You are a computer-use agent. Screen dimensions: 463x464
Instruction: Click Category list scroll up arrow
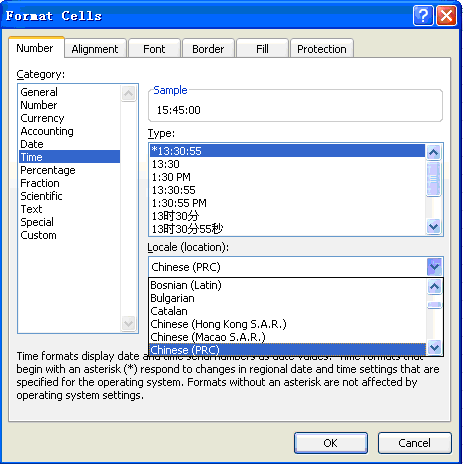point(129,93)
